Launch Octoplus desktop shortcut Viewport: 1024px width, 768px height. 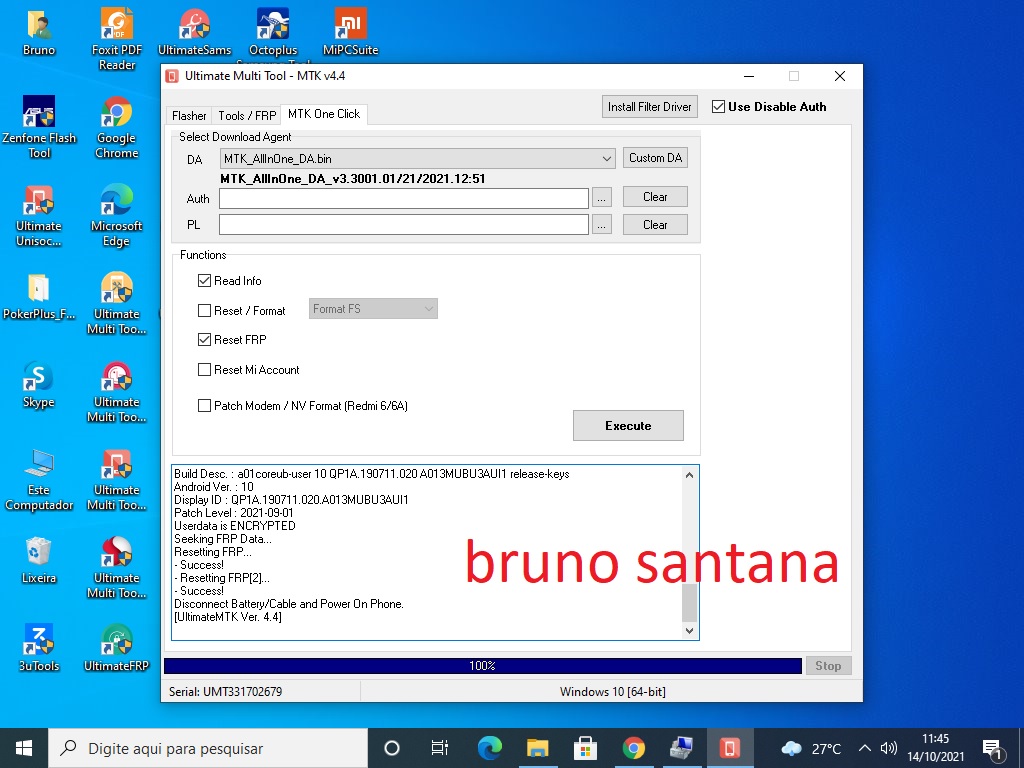(x=273, y=33)
